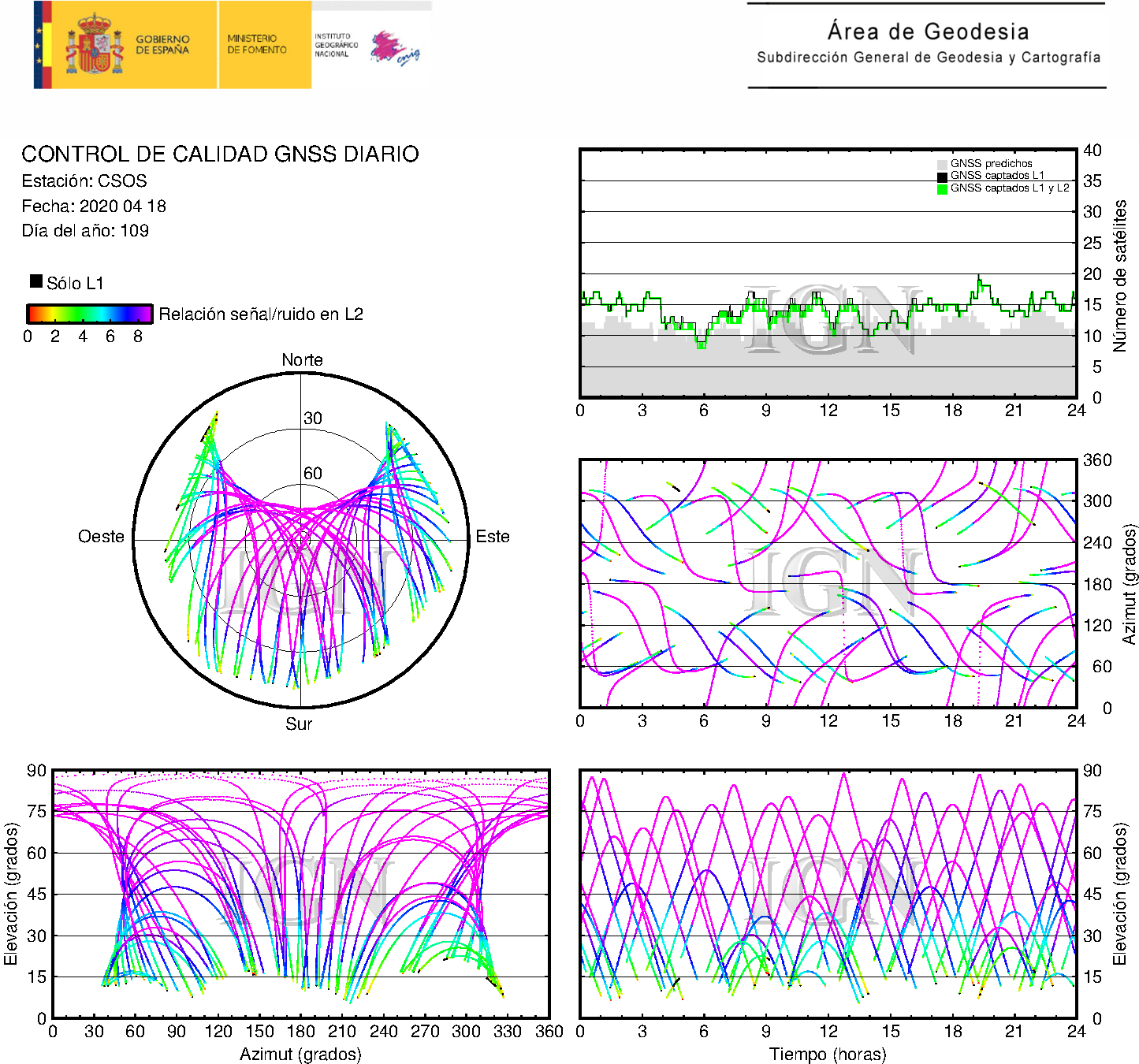Click the Subdirección General de Geodesia y Cartografía text

tap(929, 58)
